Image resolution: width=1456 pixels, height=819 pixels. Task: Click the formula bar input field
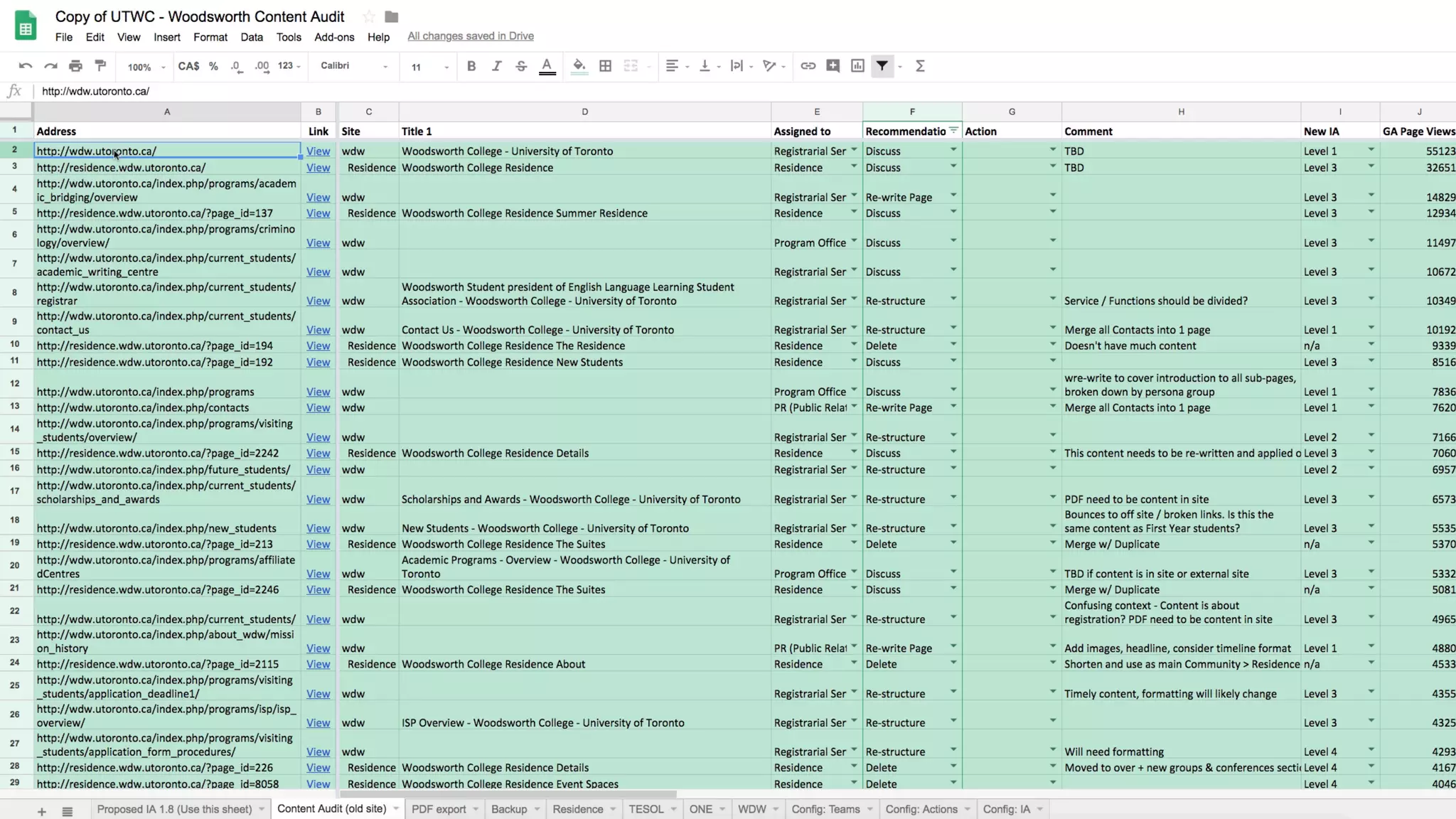pos(427,91)
